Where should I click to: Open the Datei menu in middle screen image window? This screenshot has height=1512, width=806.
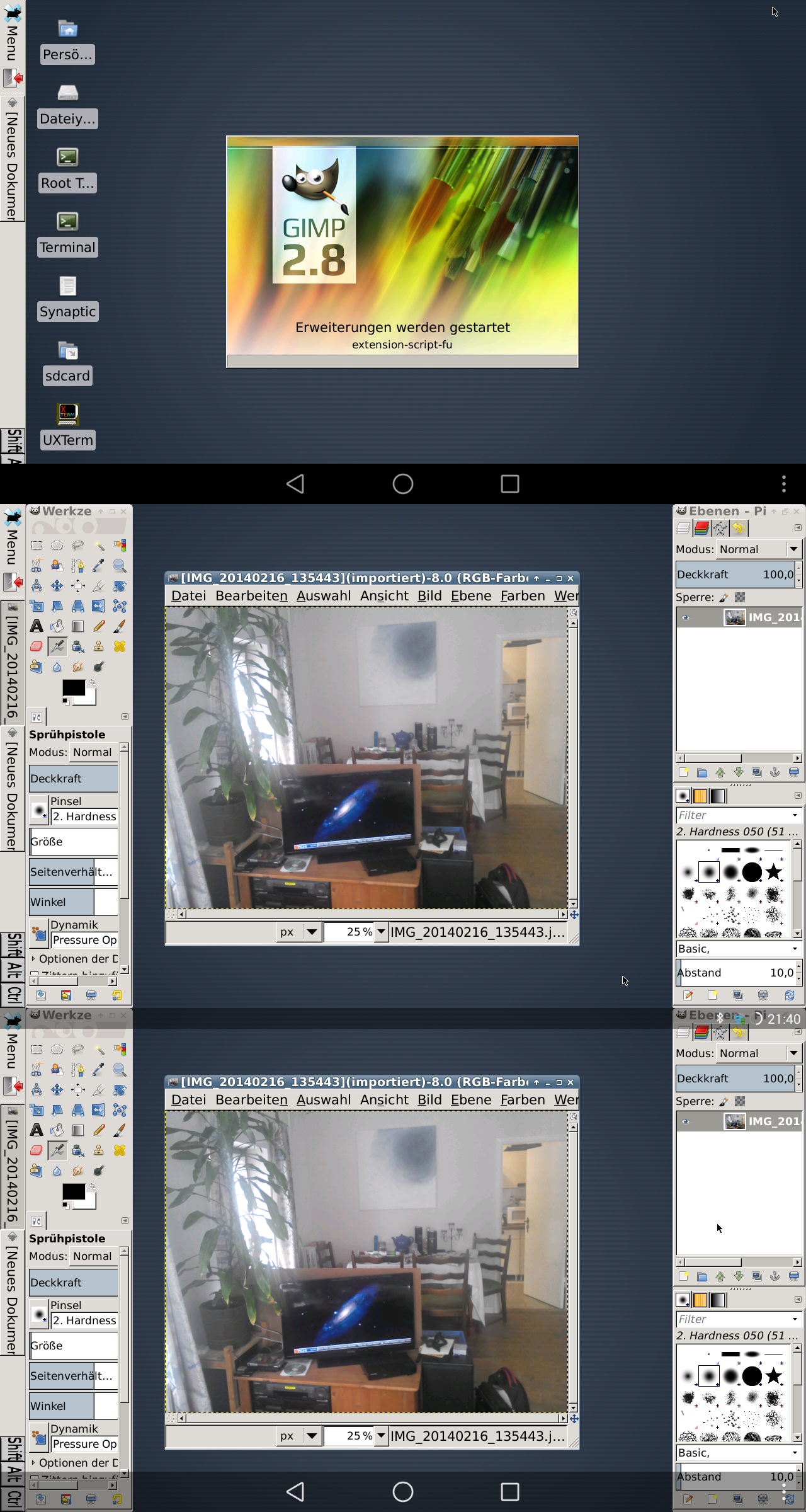point(188,596)
